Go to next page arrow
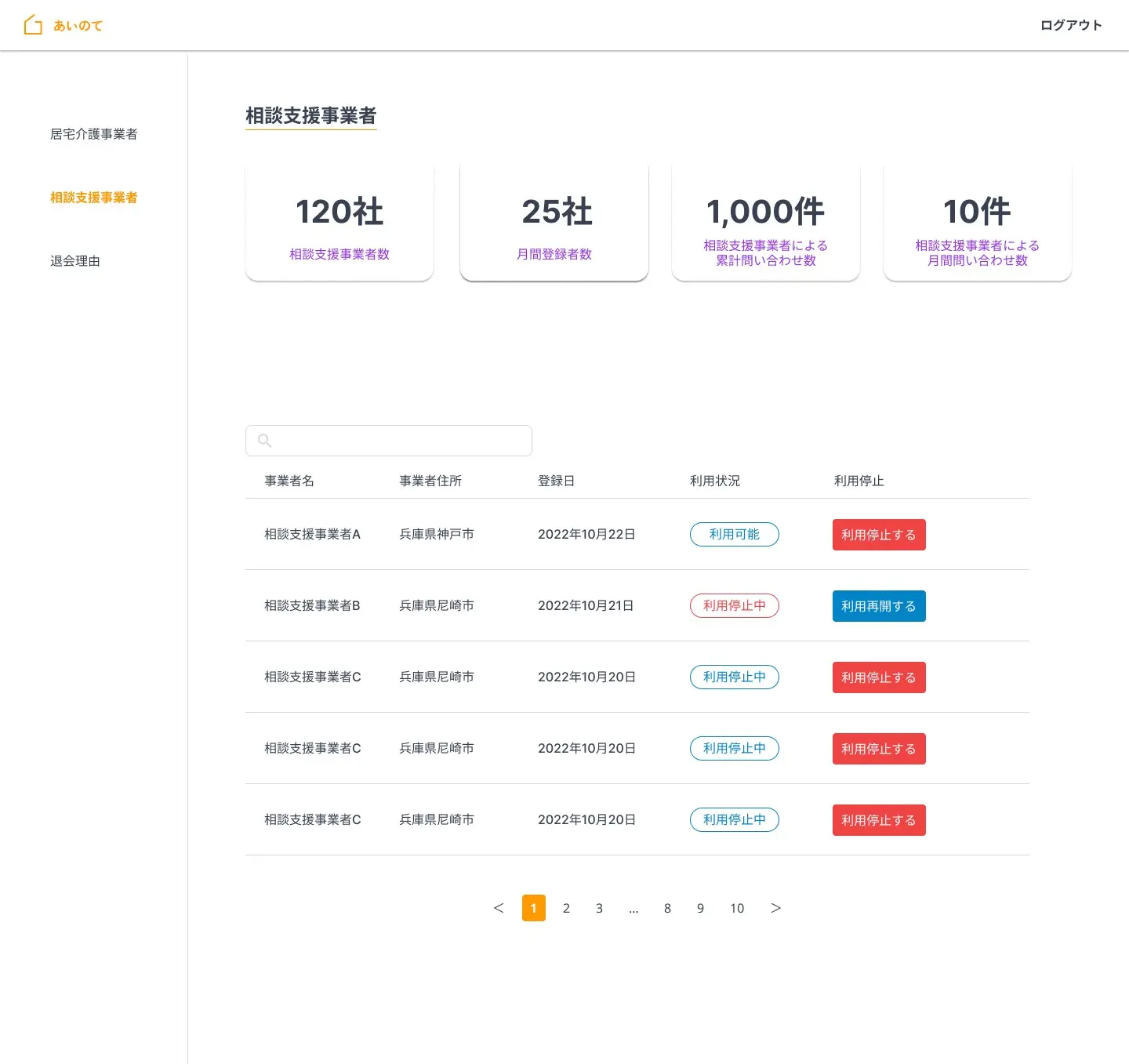The height and width of the screenshot is (1064, 1129). tap(775, 908)
